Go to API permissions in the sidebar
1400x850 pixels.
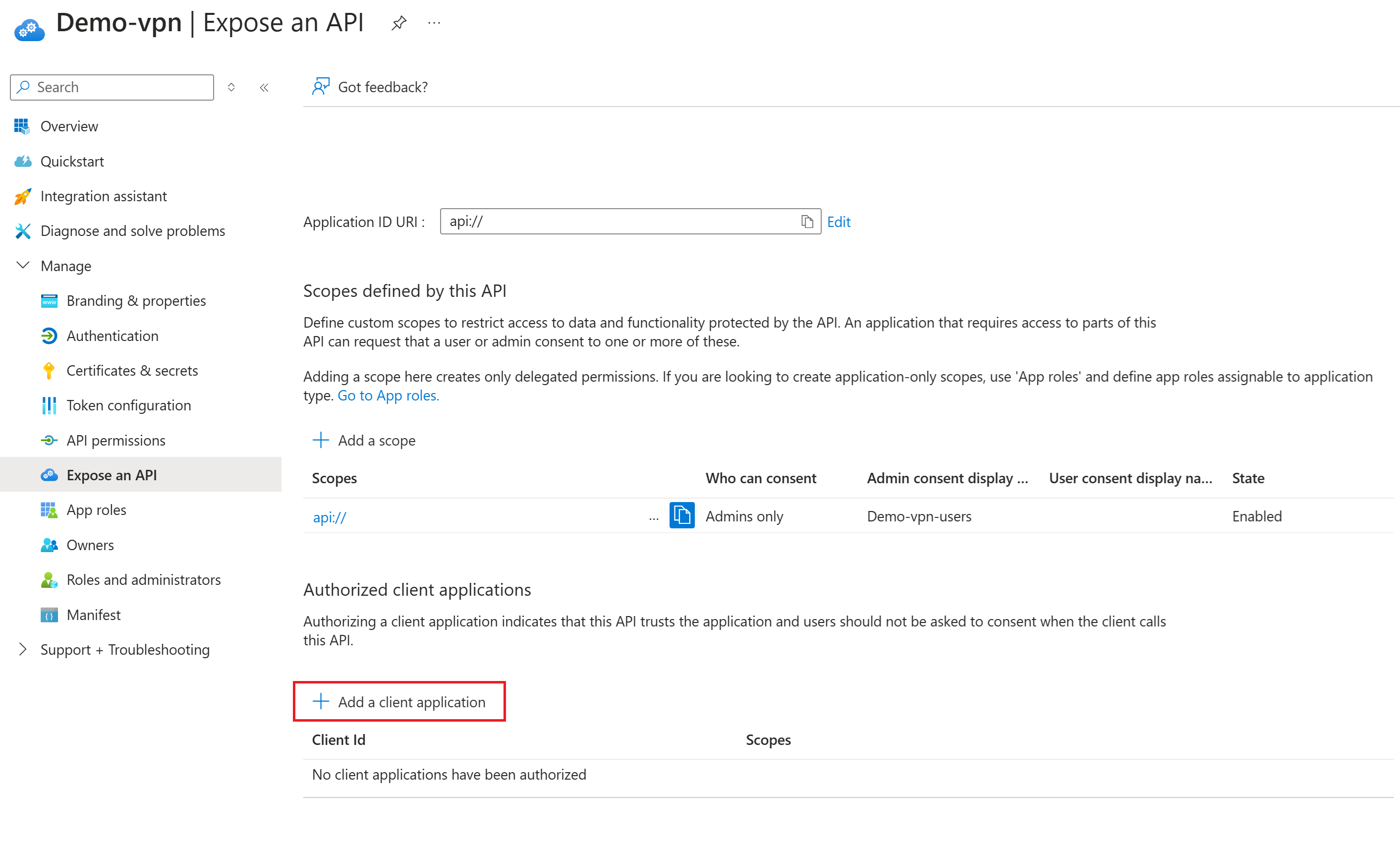116,440
